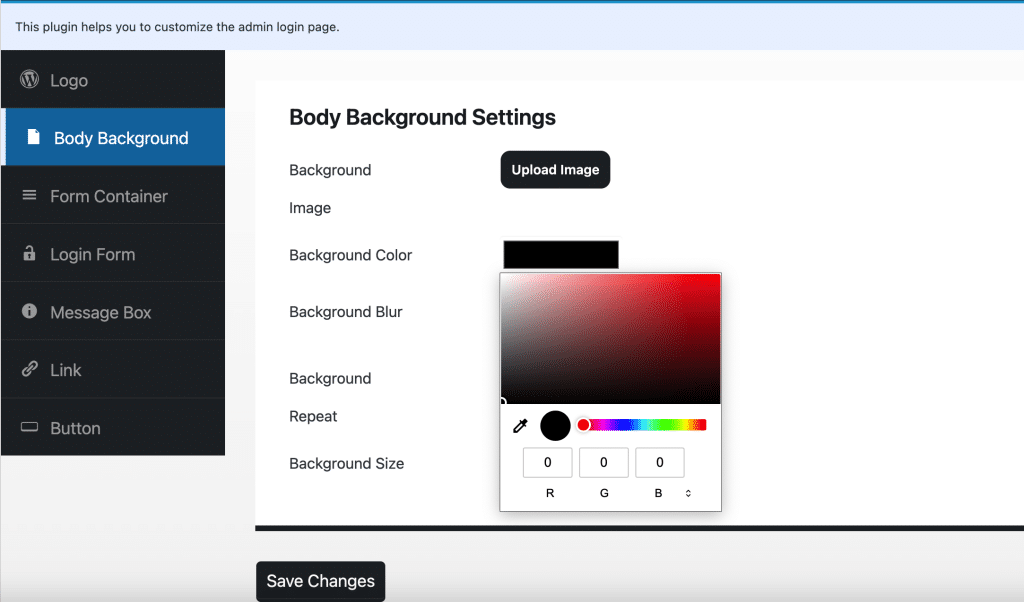
Task: Click the rainbow hue slider bar
Action: tap(645, 425)
